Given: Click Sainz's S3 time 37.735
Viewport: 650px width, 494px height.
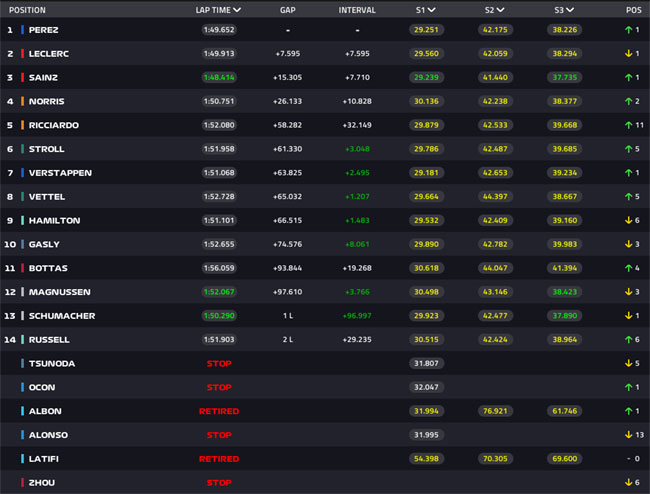Looking at the screenshot, I should pos(565,77).
